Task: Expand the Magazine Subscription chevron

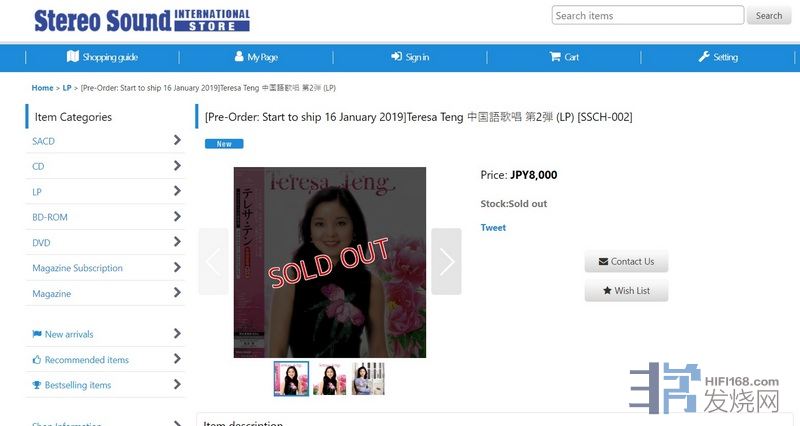Action: click(177, 267)
